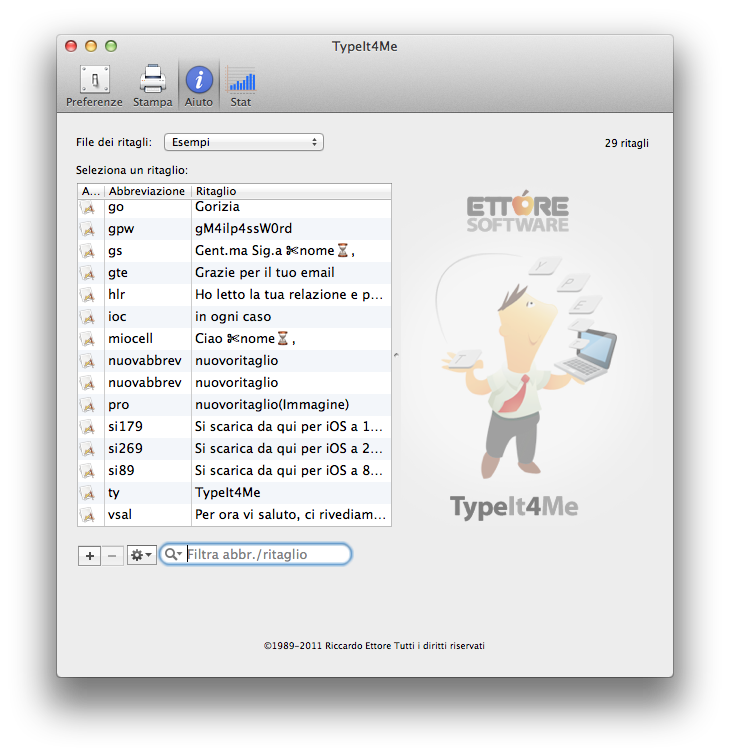Sort by the Abbreviazione column header
This screenshot has width=730, height=756.
tap(148, 191)
